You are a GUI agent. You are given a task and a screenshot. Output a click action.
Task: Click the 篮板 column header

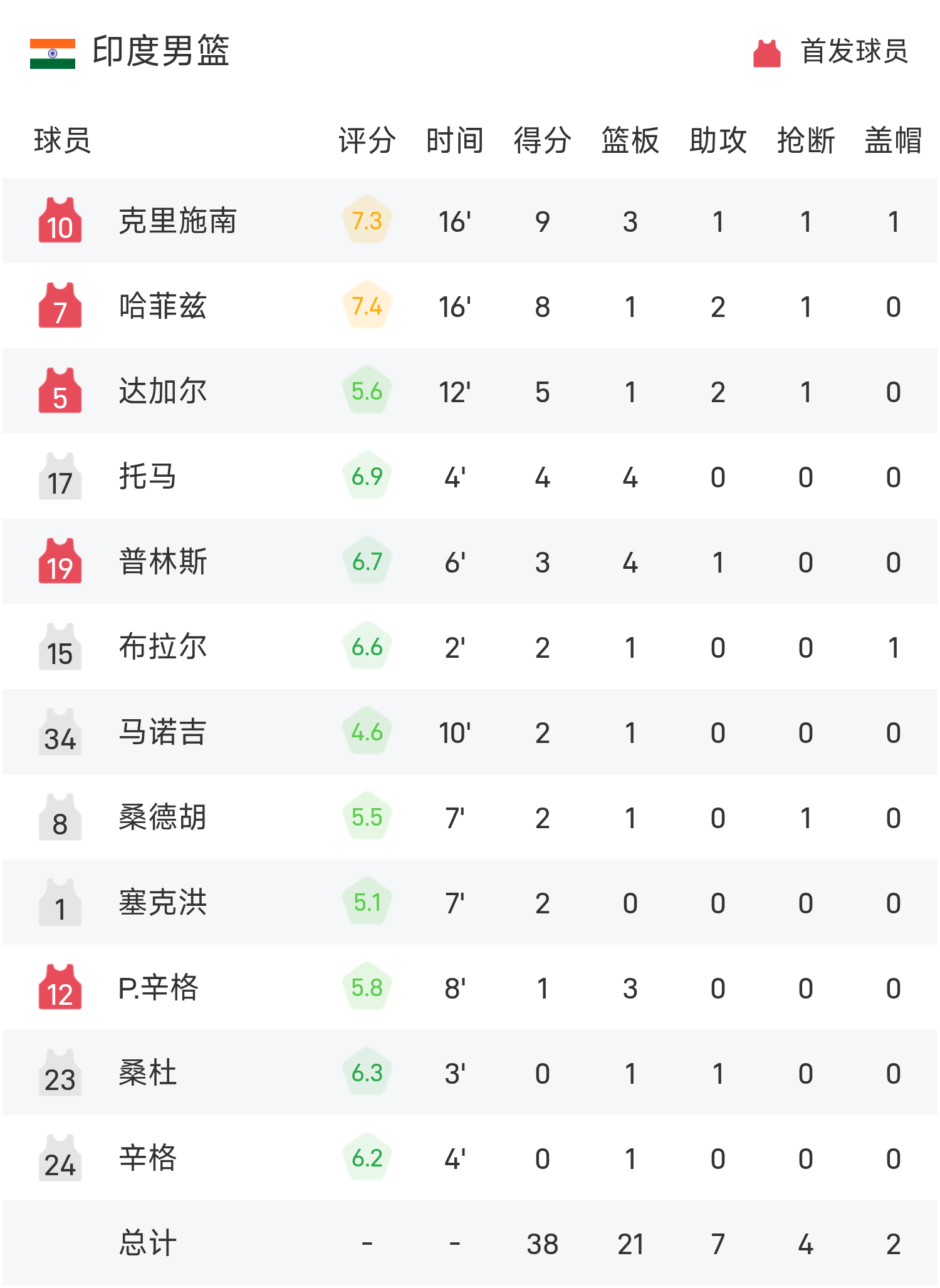click(x=630, y=140)
